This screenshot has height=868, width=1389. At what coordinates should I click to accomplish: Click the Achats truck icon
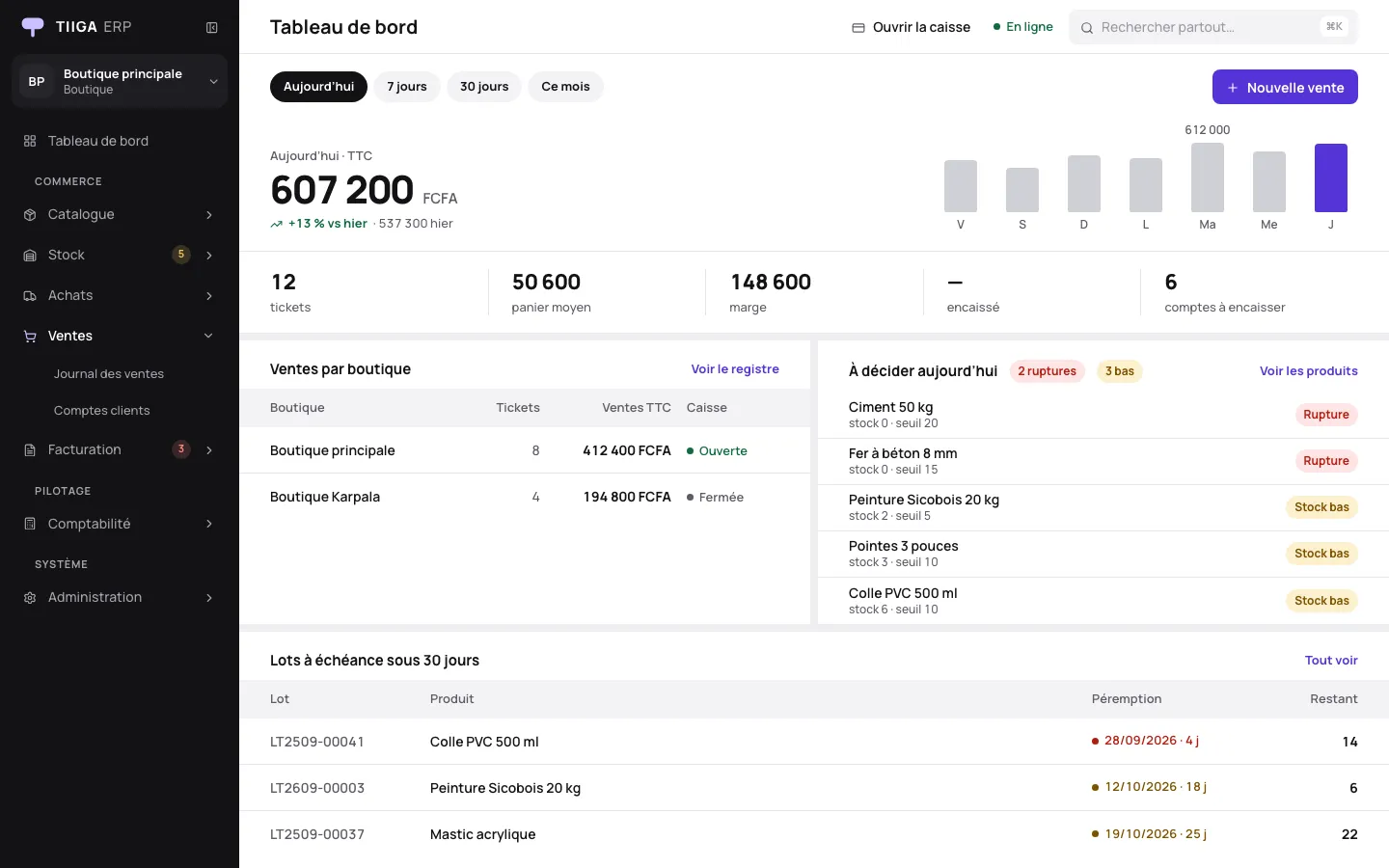pos(30,295)
